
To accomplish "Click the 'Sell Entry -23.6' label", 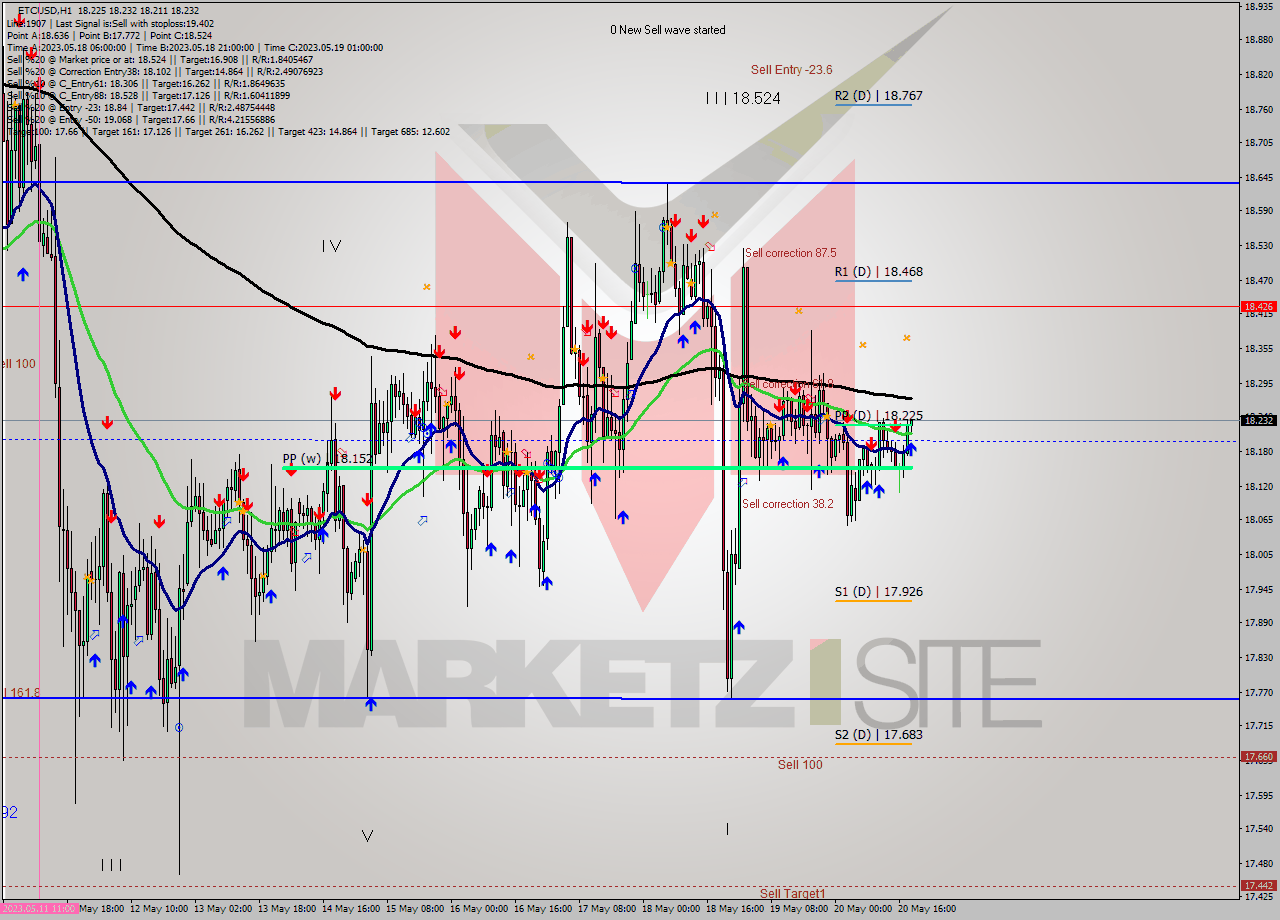I will click(x=792, y=70).
